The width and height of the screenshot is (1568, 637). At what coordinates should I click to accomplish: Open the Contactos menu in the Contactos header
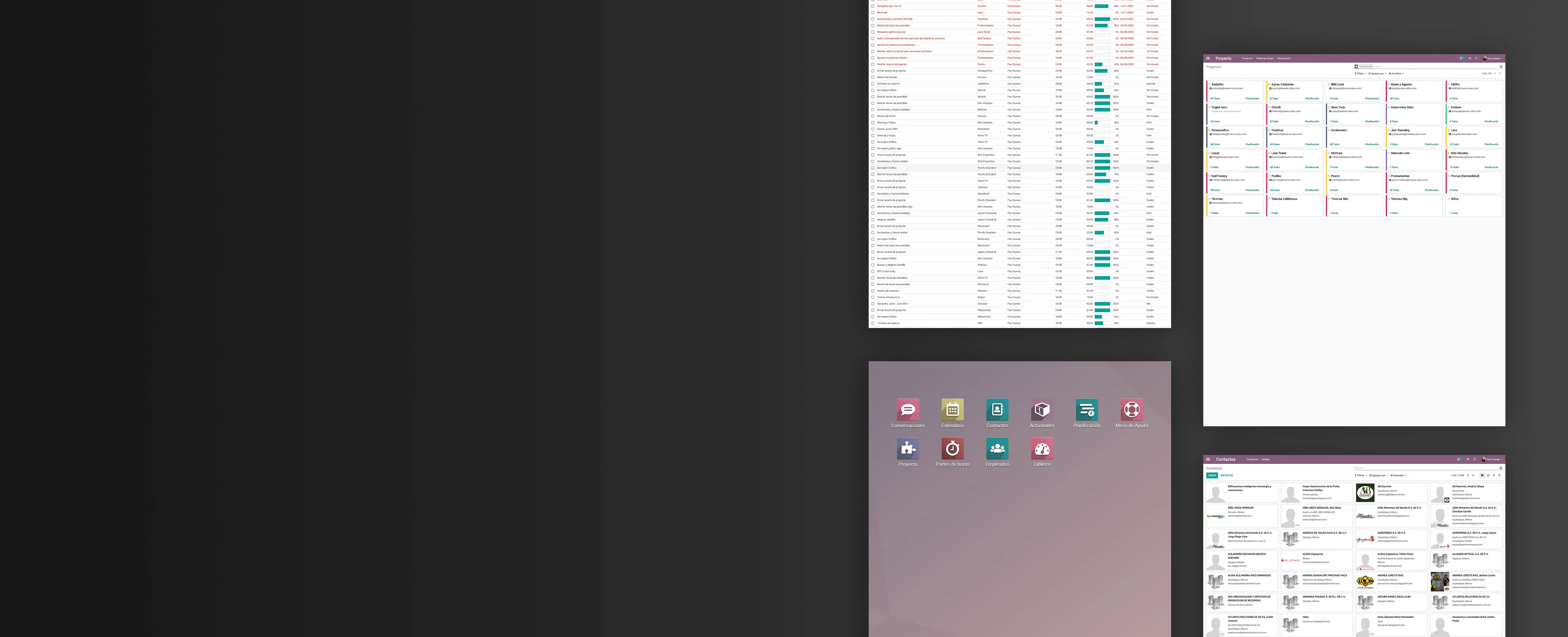(1252, 459)
